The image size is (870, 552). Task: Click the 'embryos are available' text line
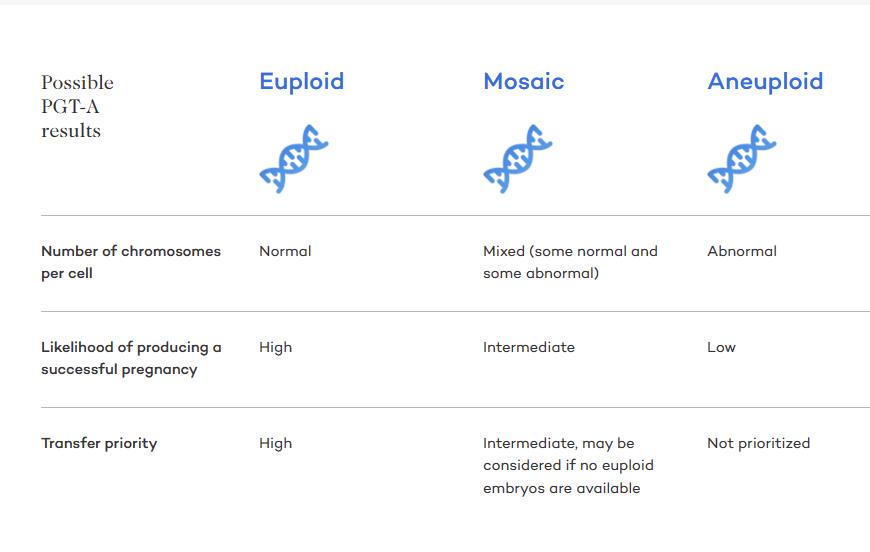561,488
